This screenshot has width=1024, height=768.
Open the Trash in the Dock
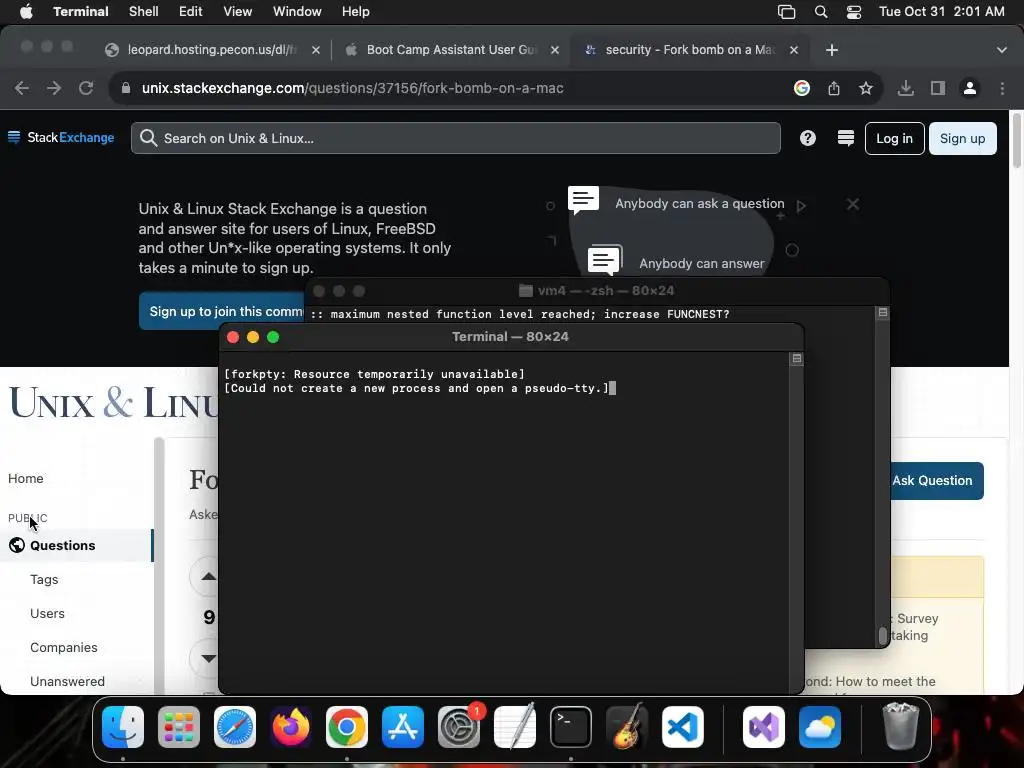(x=901, y=727)
